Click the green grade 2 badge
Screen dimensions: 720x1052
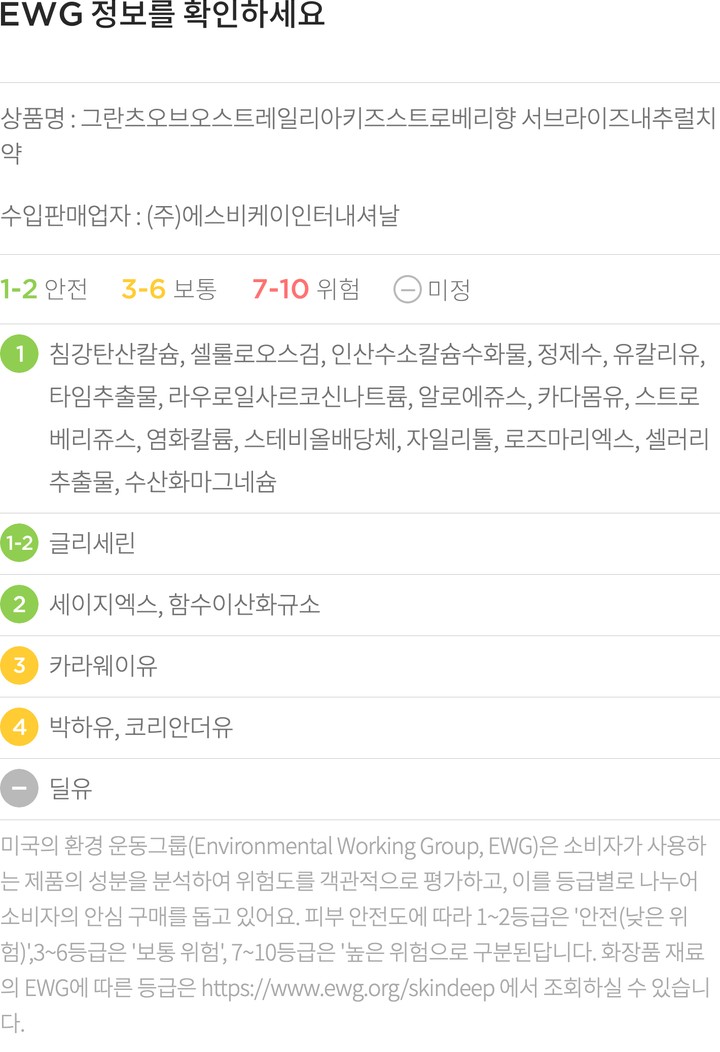click(x=19, y=604)
